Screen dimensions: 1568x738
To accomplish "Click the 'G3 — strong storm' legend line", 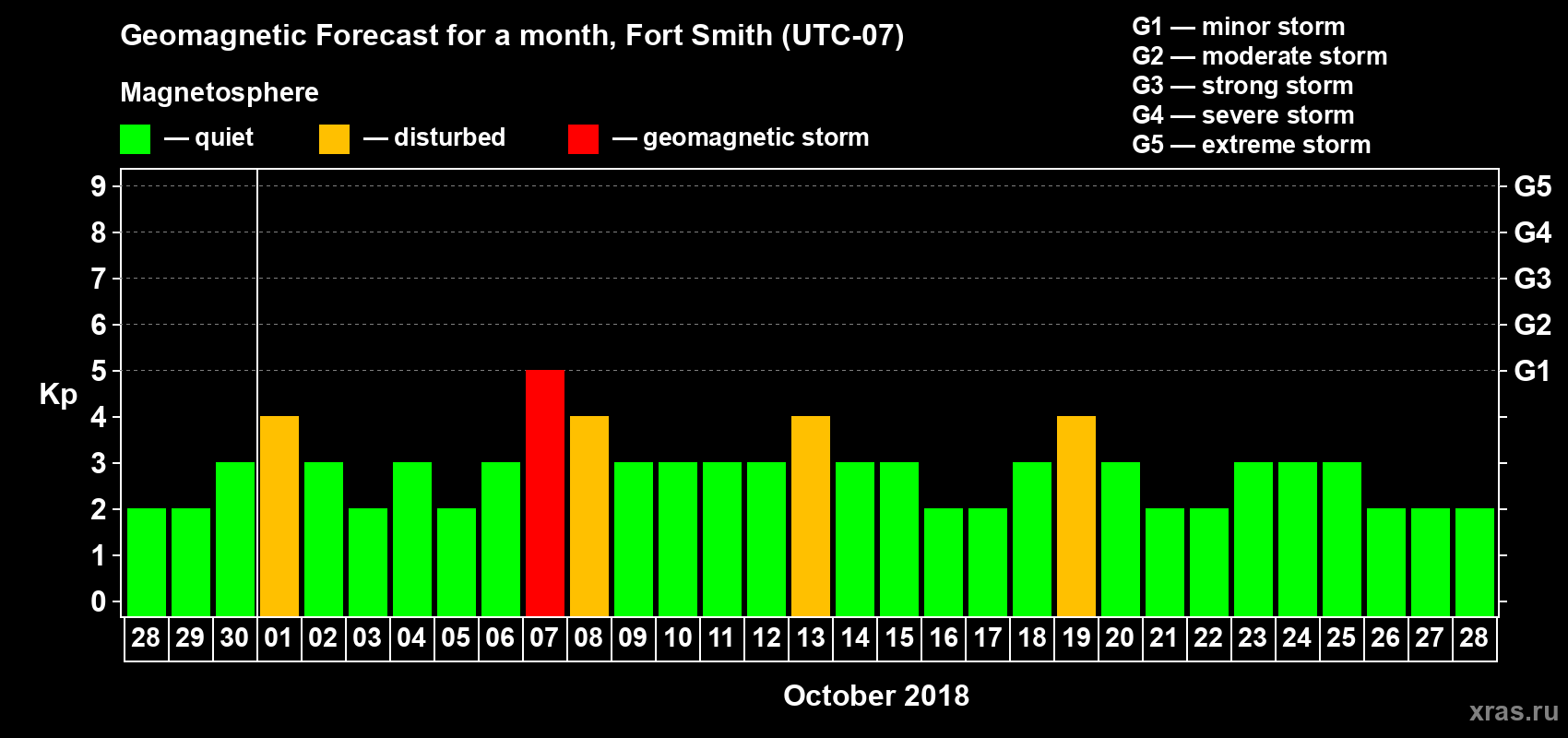I will tap(1242, 86).
